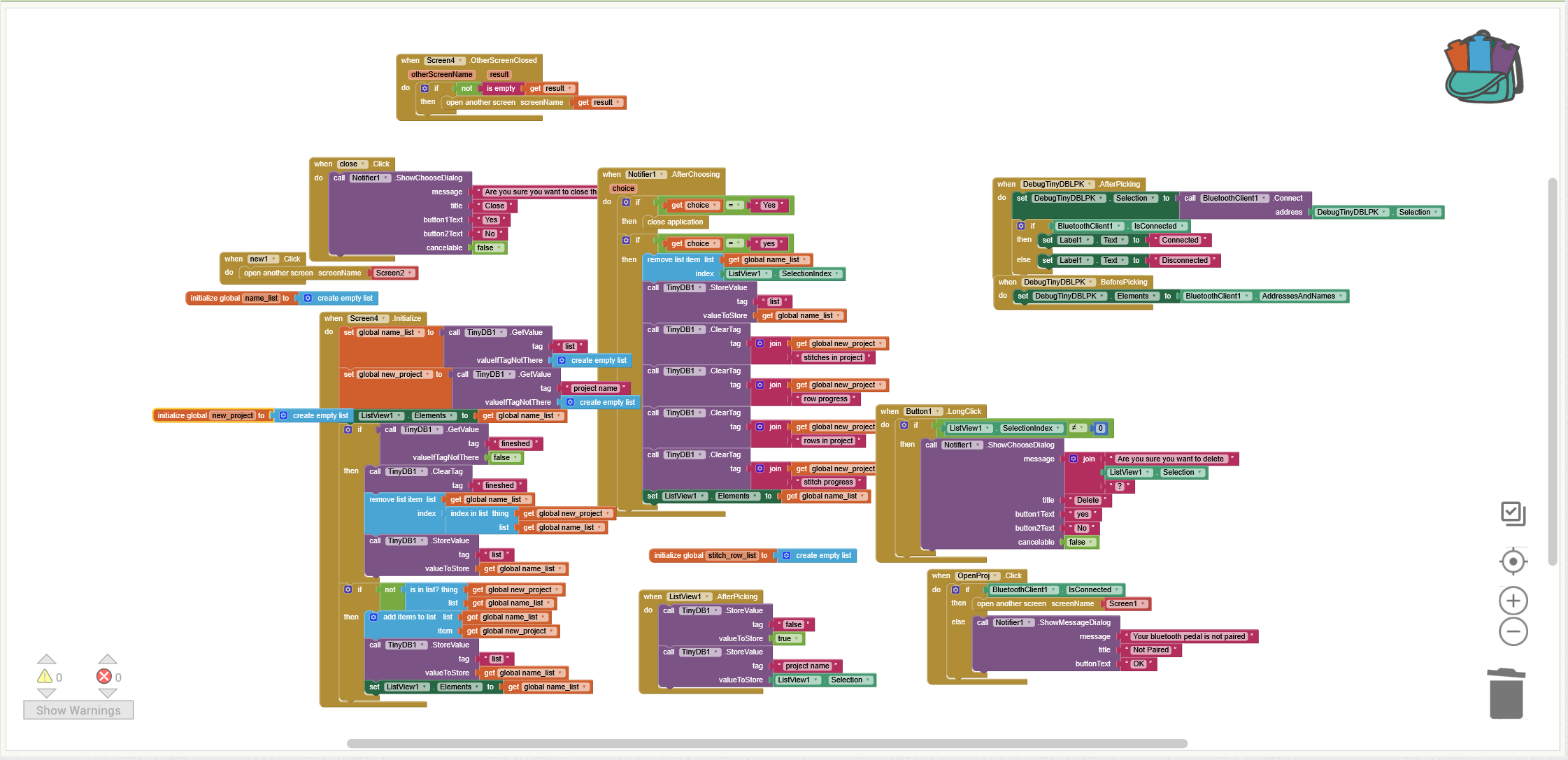Click the 'Your bluetooth pedal is not paired' text

tap(1188, 637)
